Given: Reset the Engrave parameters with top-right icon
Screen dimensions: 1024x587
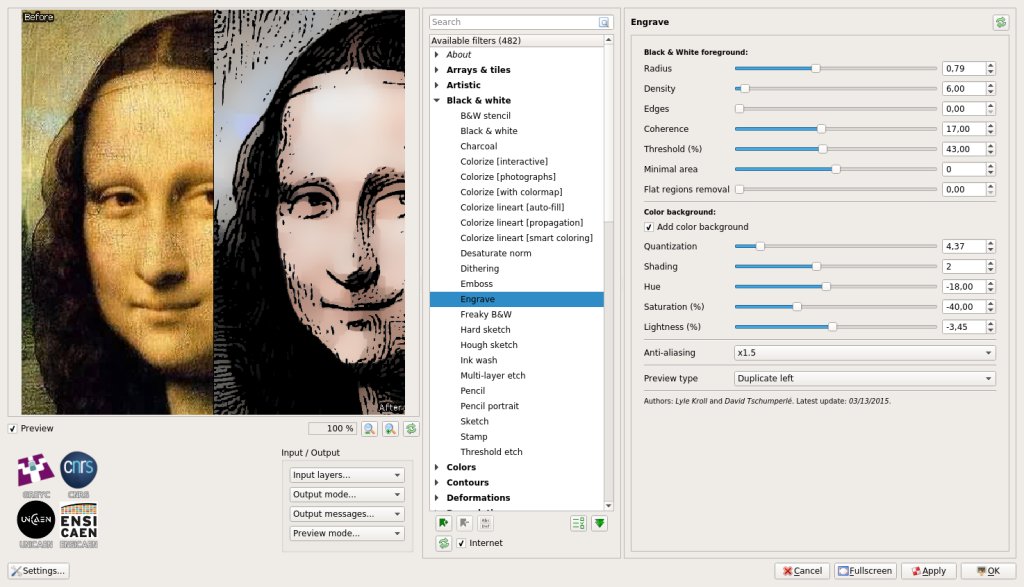Looking at the screenshot, I should [x=1001, y=21].
